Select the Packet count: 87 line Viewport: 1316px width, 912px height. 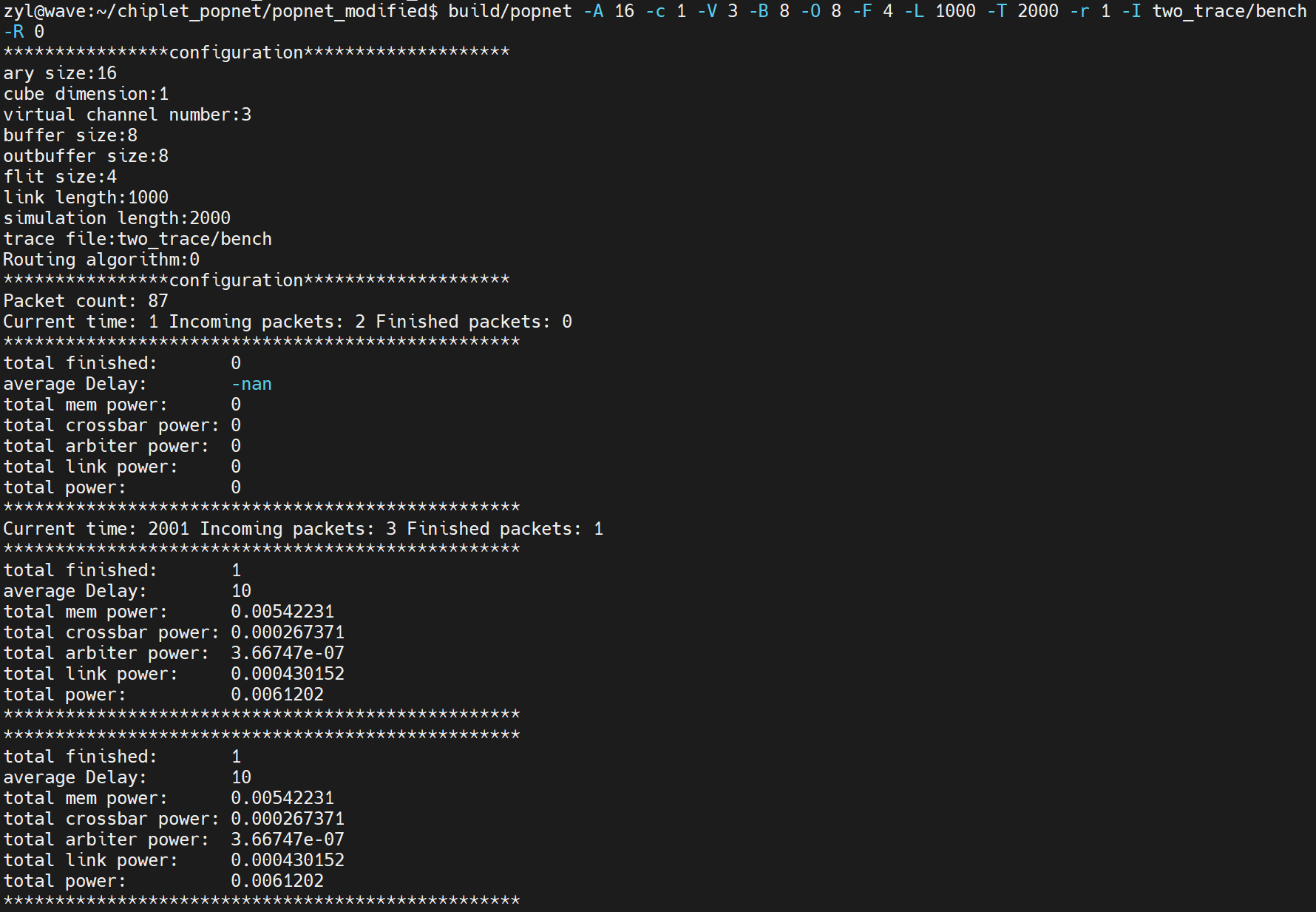pyautogui.click(x=85, y=300)
